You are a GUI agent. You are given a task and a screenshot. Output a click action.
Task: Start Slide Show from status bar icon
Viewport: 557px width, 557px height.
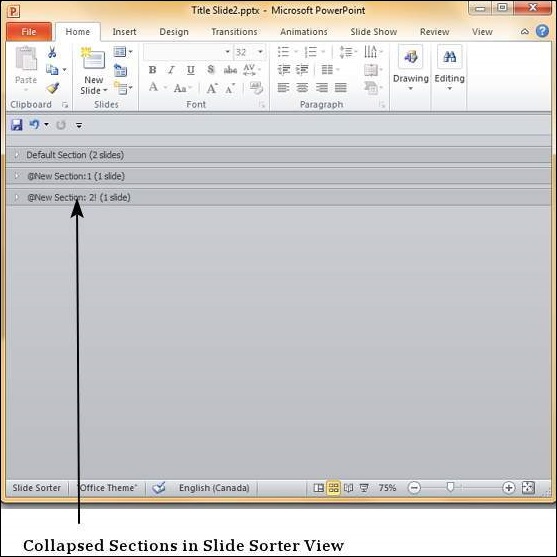pyautogui.click(x=364, y=488)
